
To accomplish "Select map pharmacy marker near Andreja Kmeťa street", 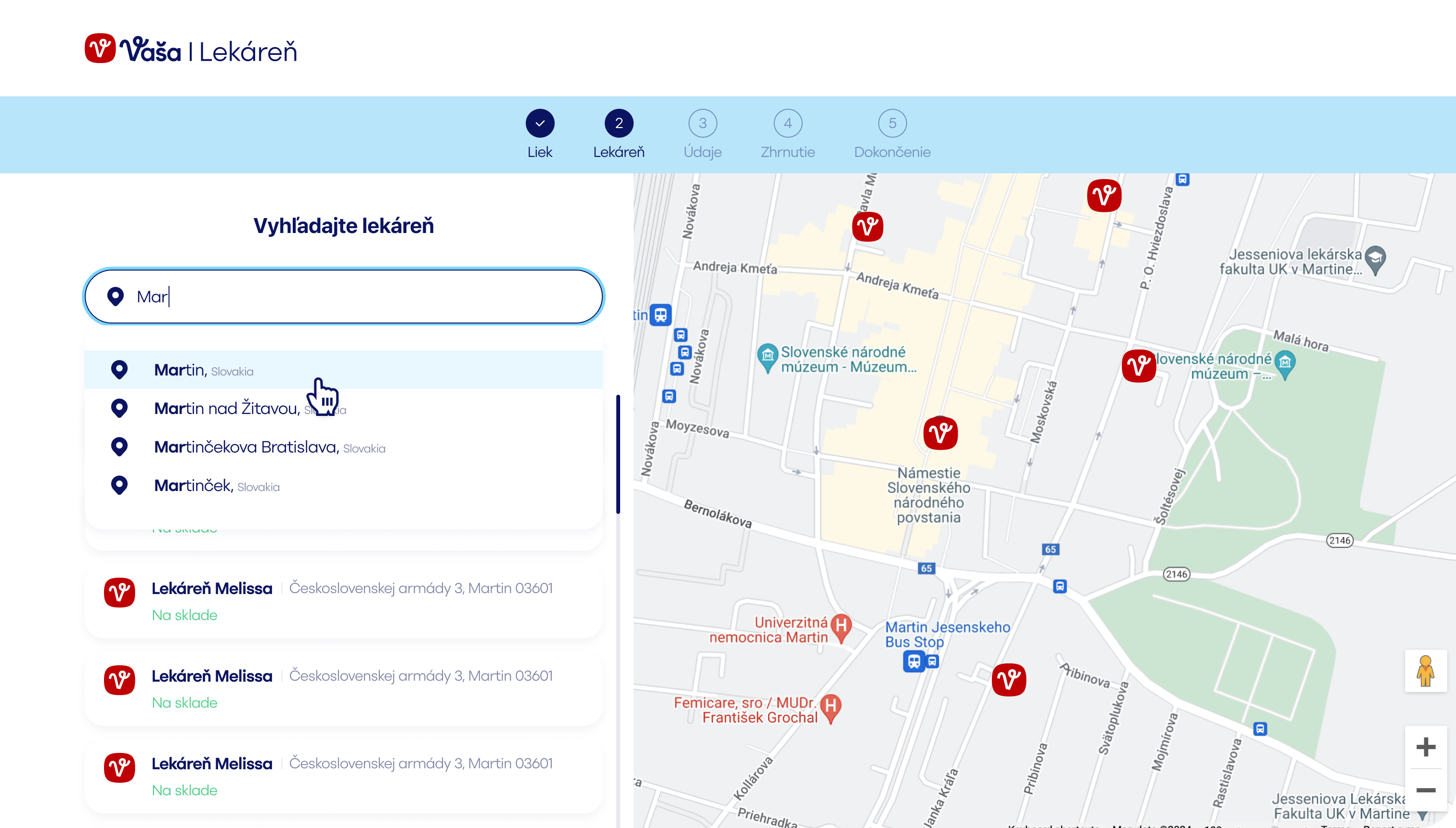I will click(868, 227).
